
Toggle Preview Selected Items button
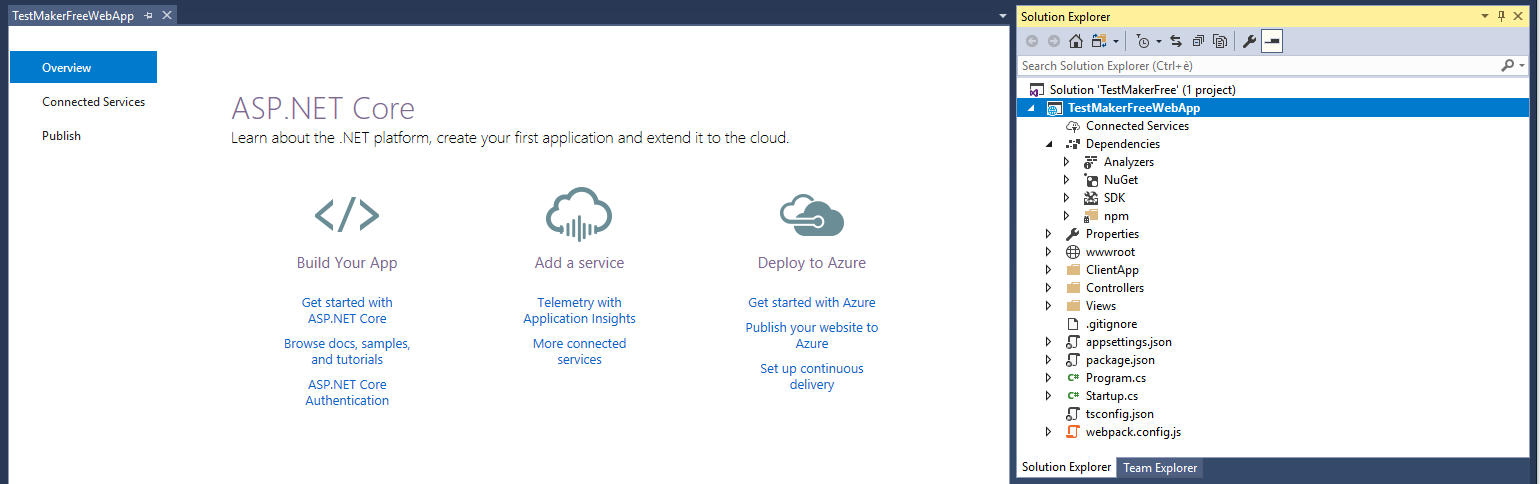[x=1272, y=41]
